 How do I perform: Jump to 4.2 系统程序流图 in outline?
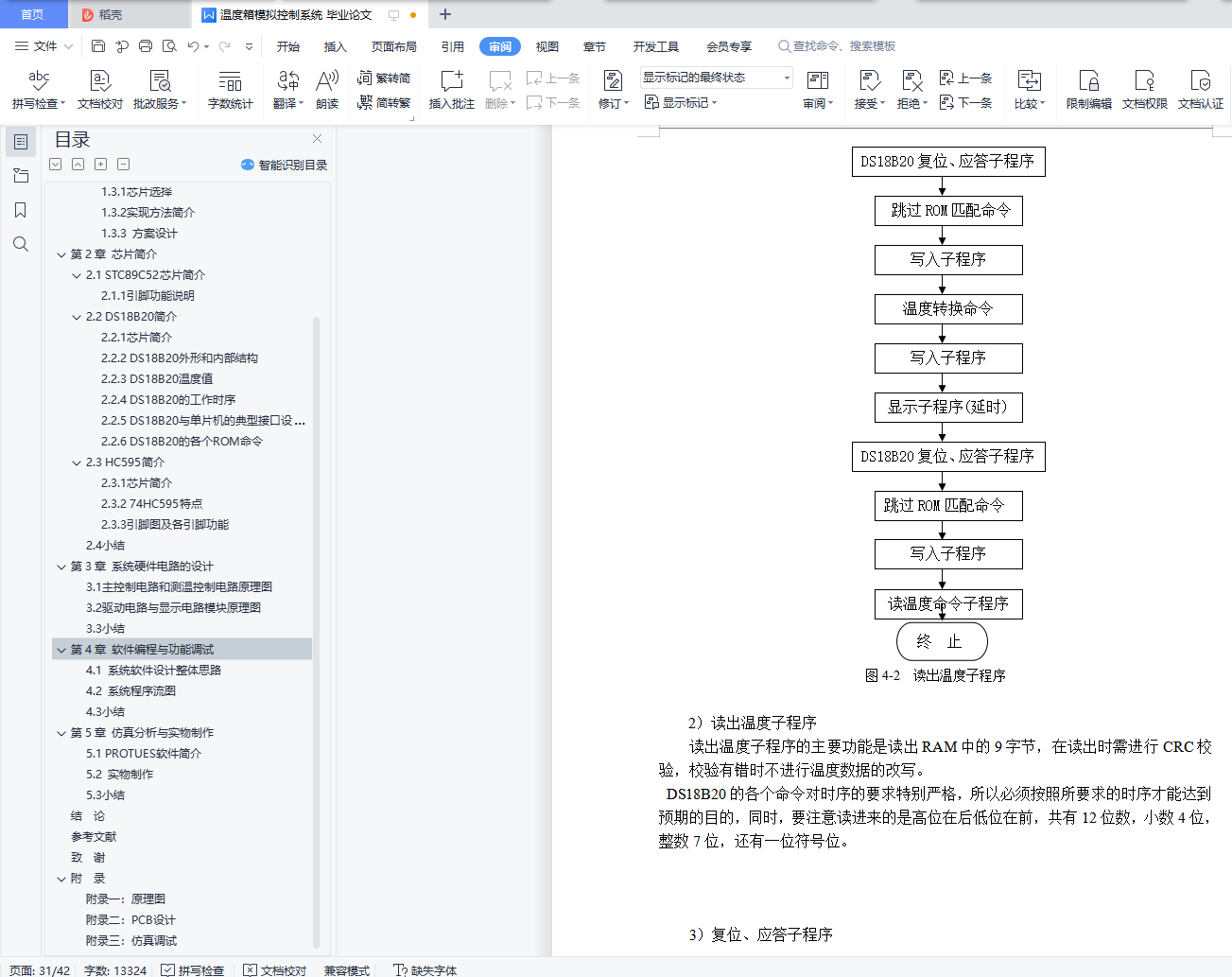click(x=130, y=691)
